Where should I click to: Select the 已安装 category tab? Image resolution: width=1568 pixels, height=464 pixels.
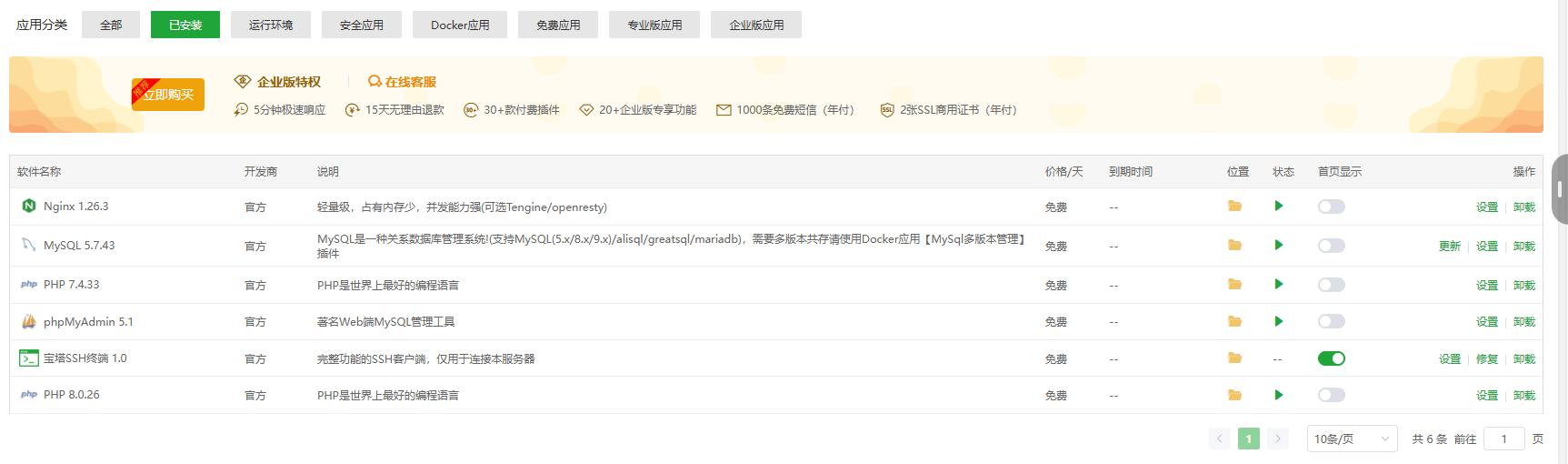[x=185, y=25]
